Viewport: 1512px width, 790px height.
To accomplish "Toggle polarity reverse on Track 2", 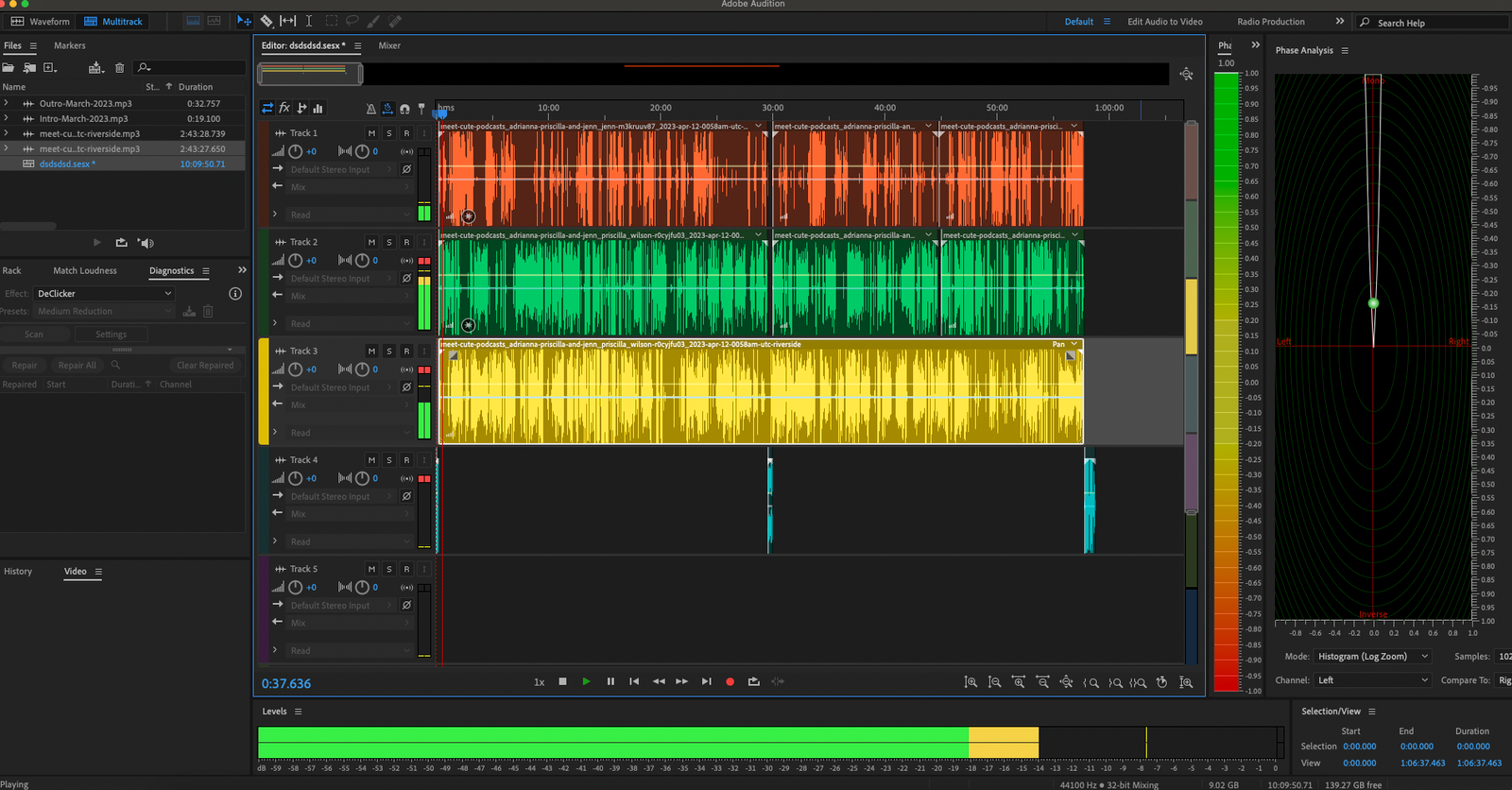I will (x=406, y=279).
